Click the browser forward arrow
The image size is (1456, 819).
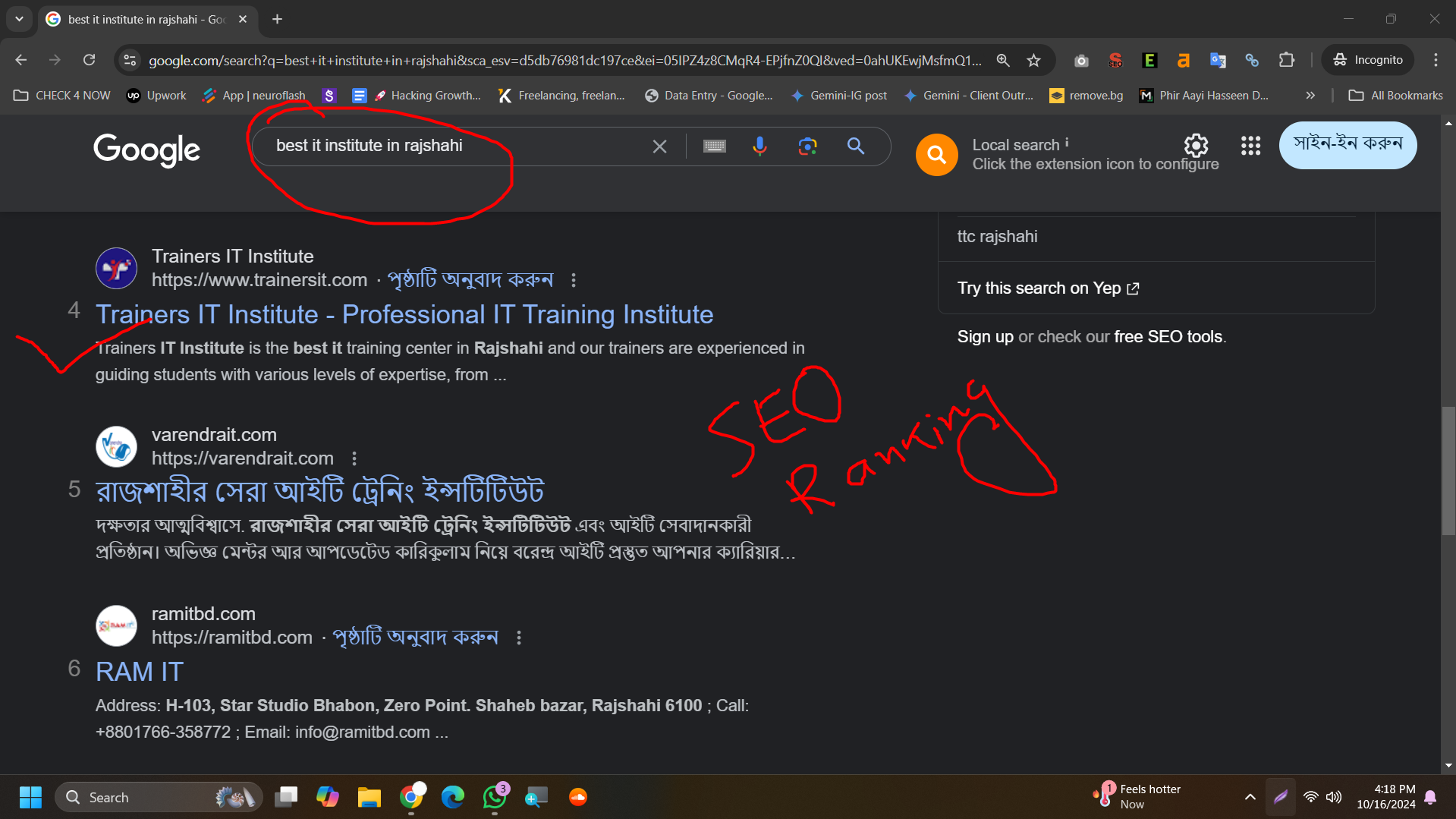[55, 60]
